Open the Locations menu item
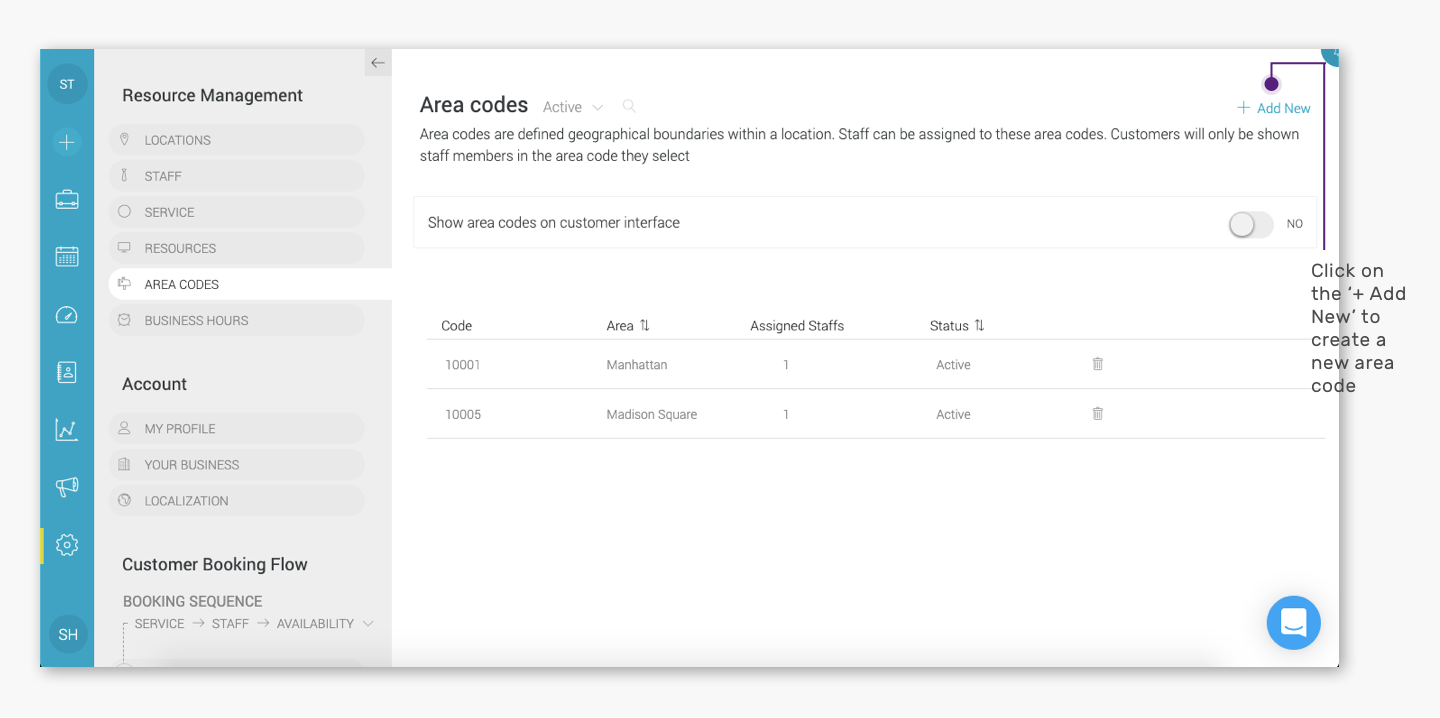The height and width of the screenshot is (718, 1440). pyautogui.click(x=236, y=140)
